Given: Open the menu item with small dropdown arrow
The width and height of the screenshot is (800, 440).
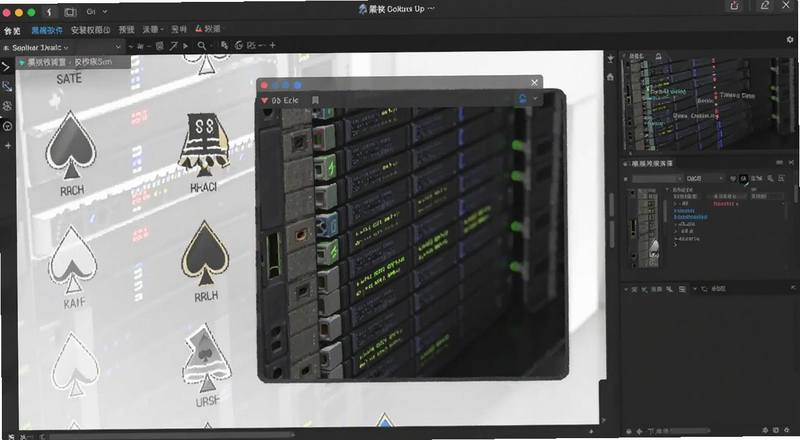Looking at the screenshot, I should [153, 30].
